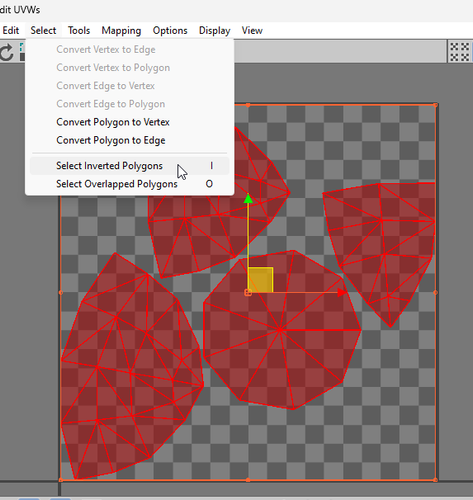This screenshot has height=500, width=473.
Task: Select the Rotate tool icon in the toolbar
Action: click(x=6, y=52)
